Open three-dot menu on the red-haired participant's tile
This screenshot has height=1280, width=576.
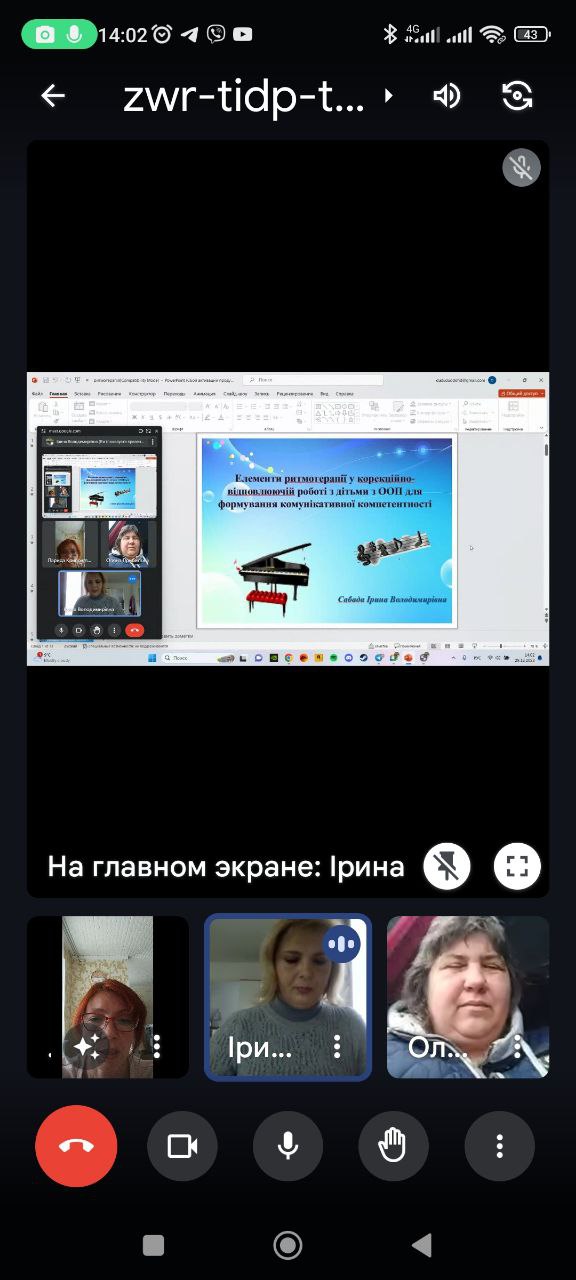coord(157,1046)
